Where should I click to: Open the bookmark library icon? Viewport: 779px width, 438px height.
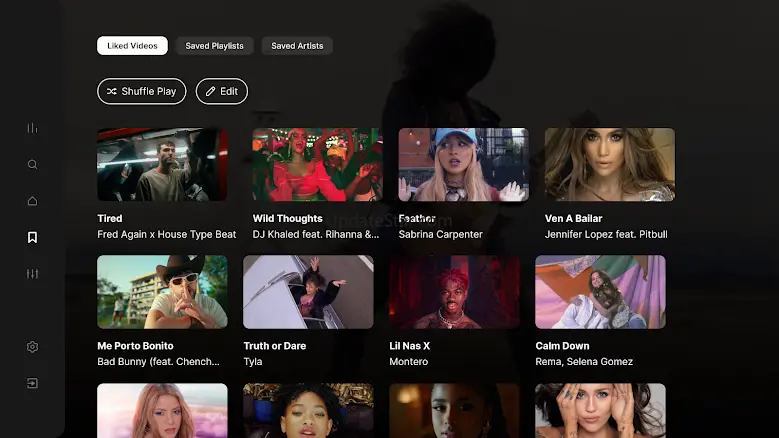32,237
